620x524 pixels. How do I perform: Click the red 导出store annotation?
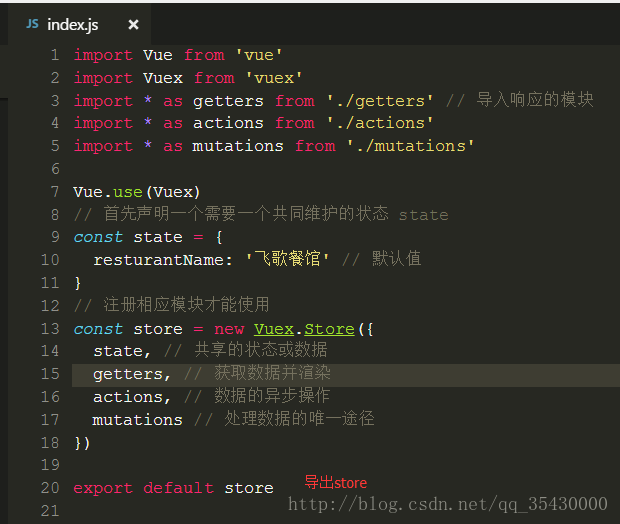(x=336, y=483)
